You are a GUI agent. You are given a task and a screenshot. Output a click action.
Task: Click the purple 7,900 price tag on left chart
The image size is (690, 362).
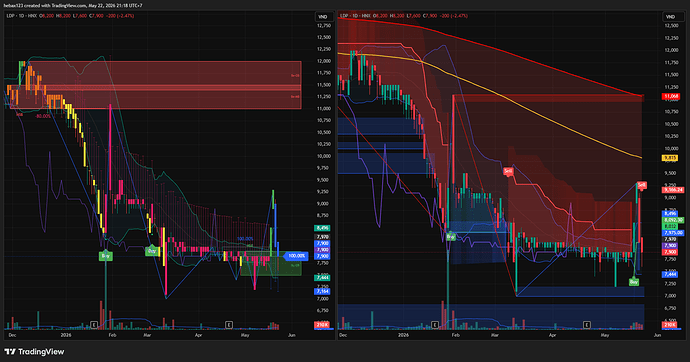323,249
